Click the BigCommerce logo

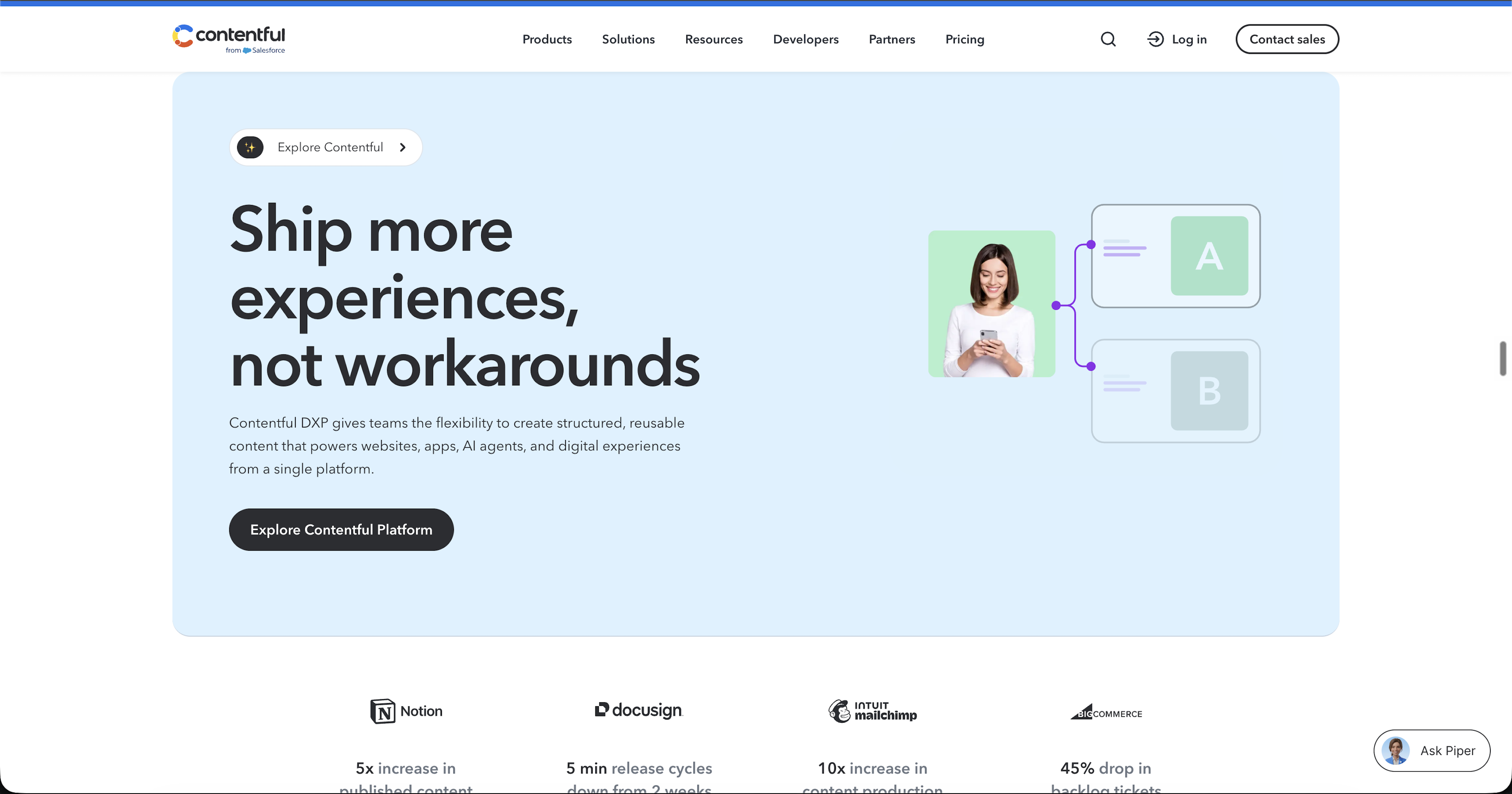point(1106,712)
